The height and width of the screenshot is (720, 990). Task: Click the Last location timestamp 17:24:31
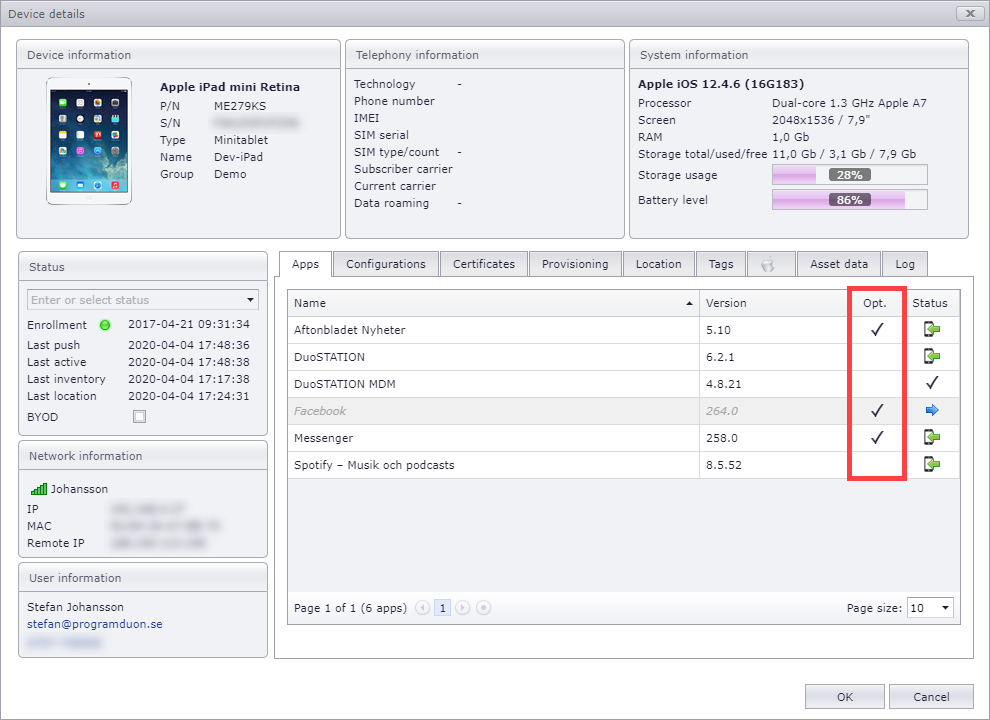(189, 396)
